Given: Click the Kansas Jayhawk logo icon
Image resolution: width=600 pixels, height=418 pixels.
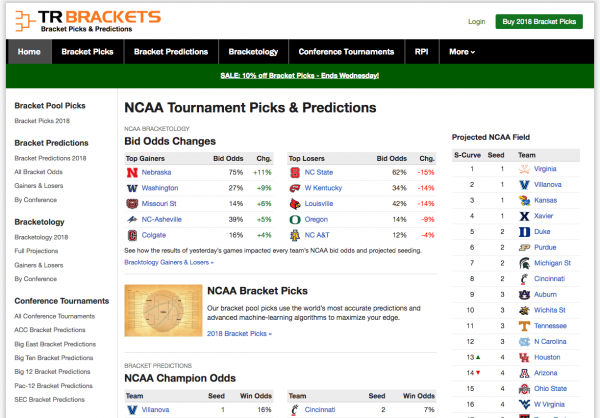Looking at the screenshot, I should [x=524, y=200].
